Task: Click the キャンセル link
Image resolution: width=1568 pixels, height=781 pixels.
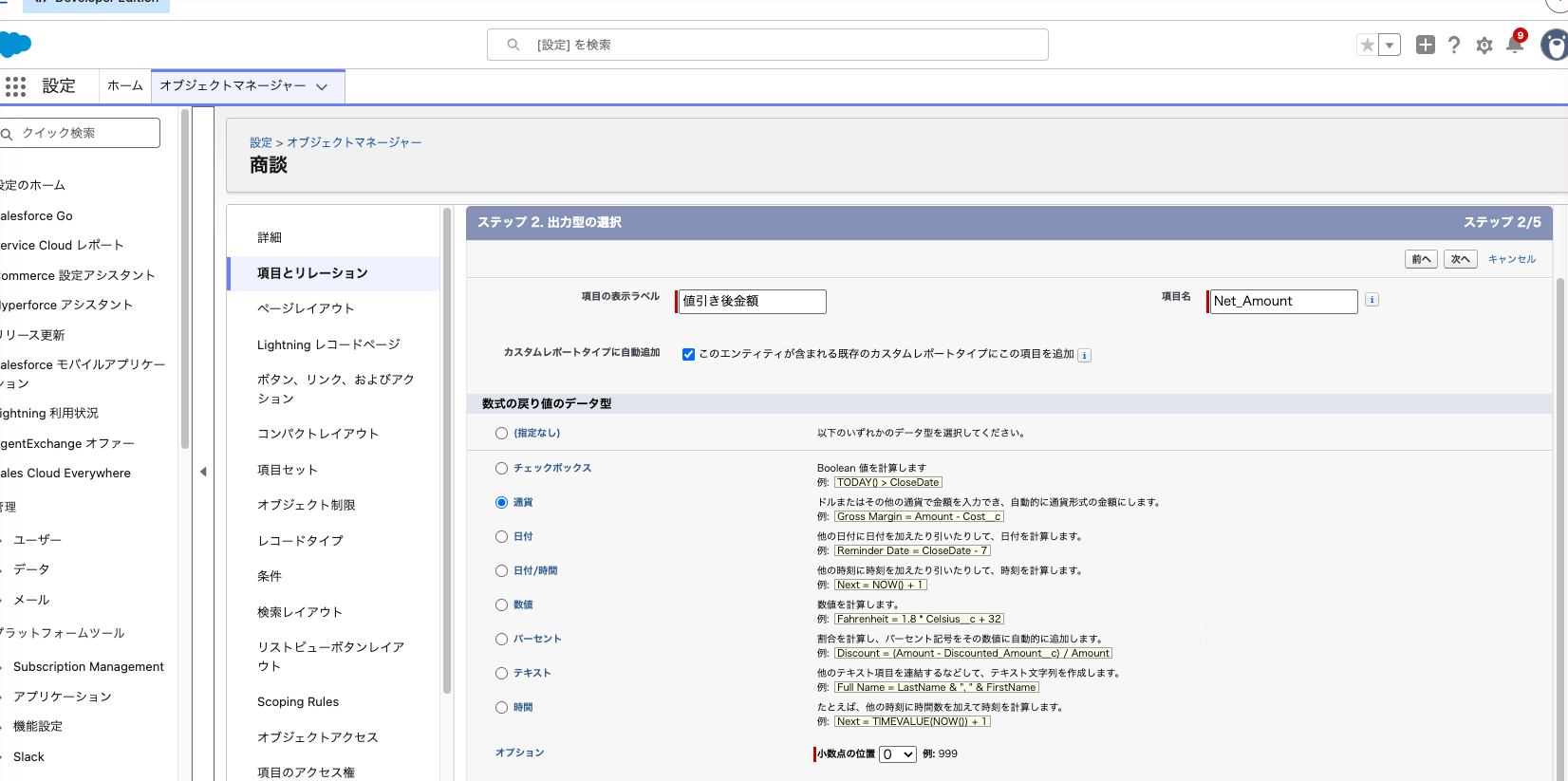Action: (x=1512, y=259)
